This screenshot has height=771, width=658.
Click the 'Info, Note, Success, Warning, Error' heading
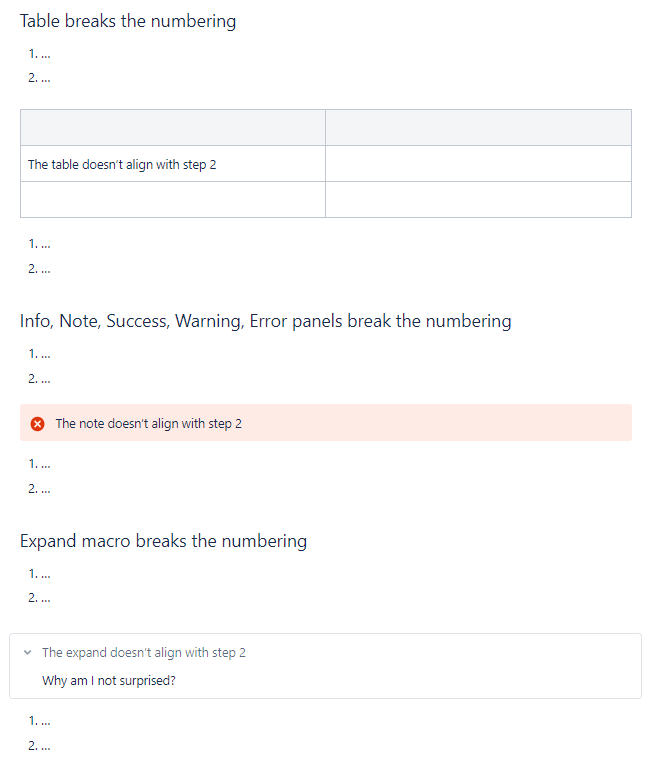pyautogui.click(x=266, y=321)
